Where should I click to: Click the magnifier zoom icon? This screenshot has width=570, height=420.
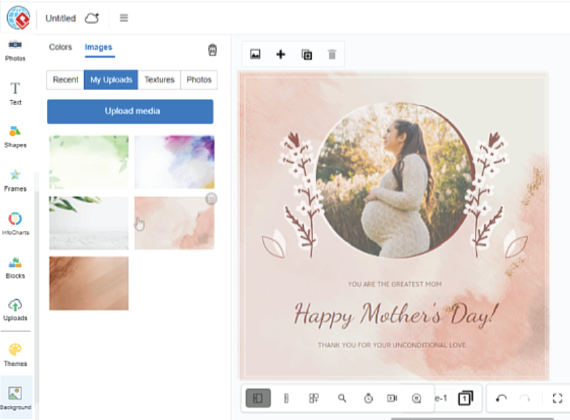pos(342,399)
